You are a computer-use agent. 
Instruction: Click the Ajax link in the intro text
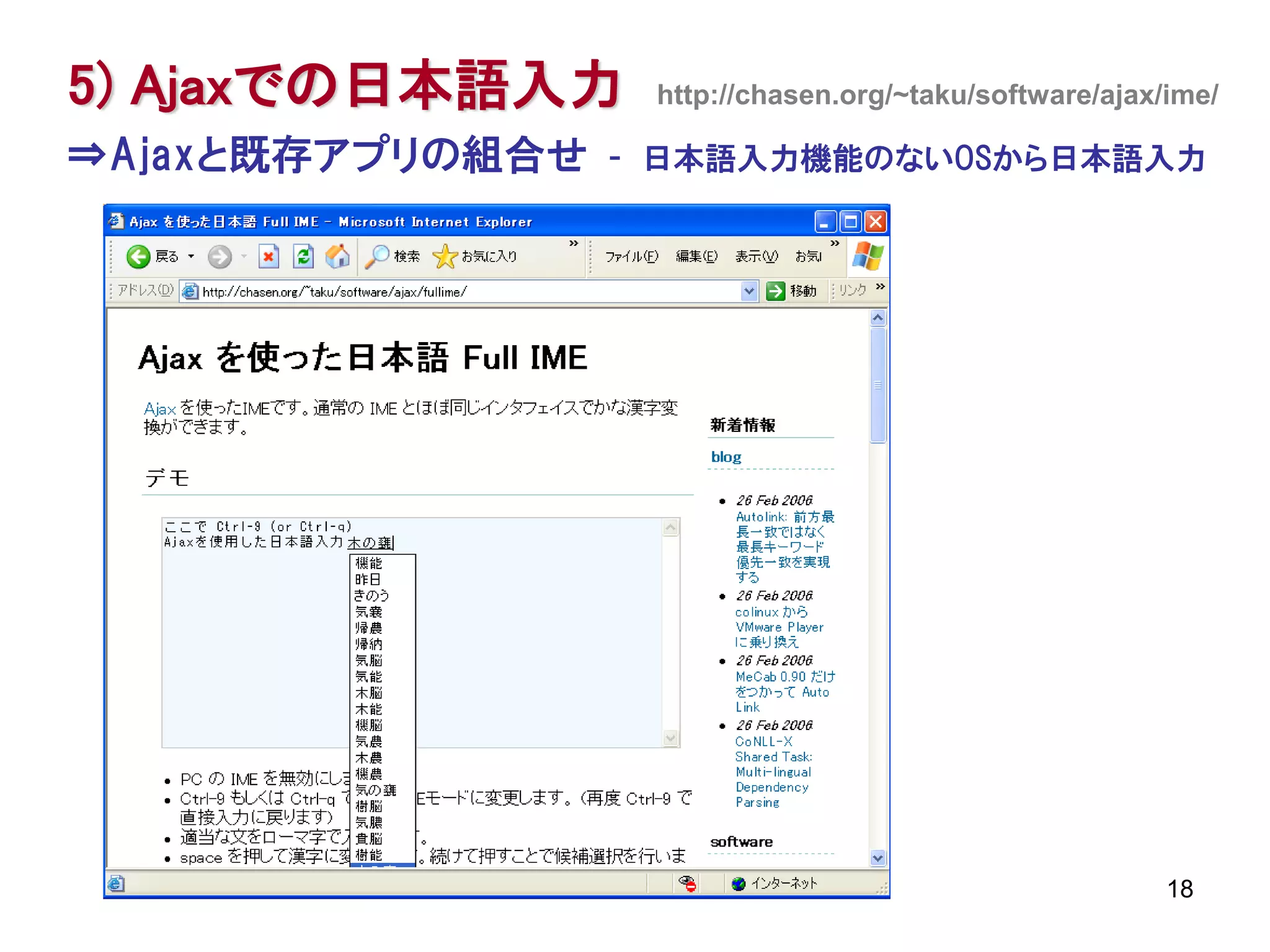click(x=160, y=409)
